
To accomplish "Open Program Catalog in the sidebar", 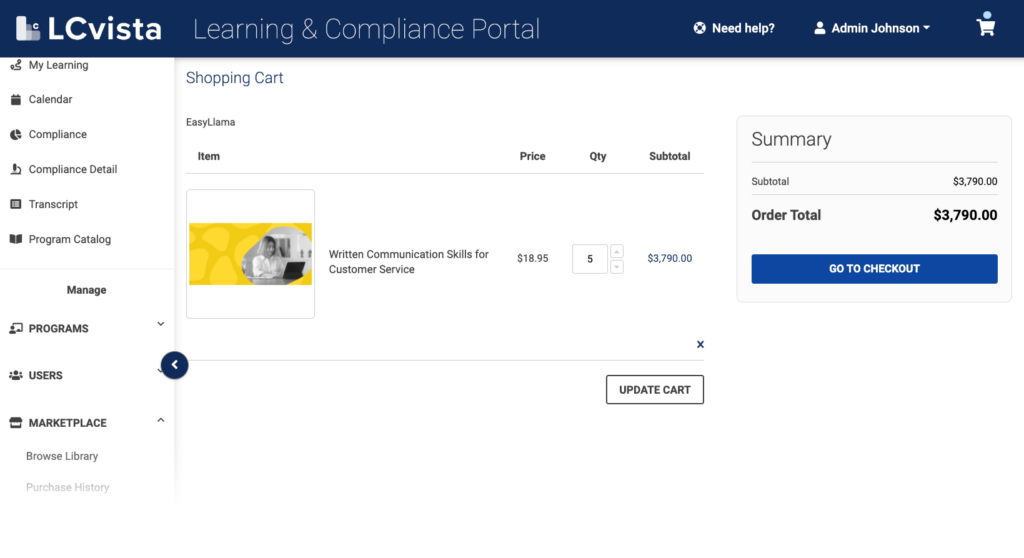I will tap(69, 239).
